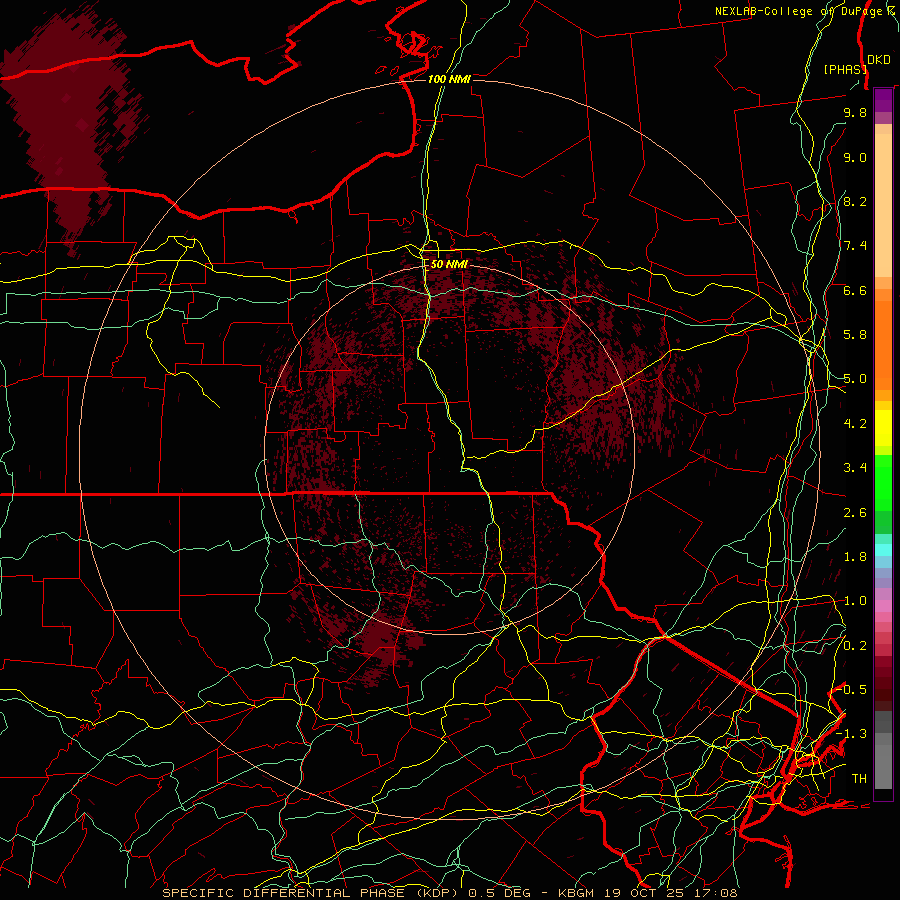Screen dimensions: 900x900
Task: Click the 100 NMI range ring label
Action: (449, 79)
